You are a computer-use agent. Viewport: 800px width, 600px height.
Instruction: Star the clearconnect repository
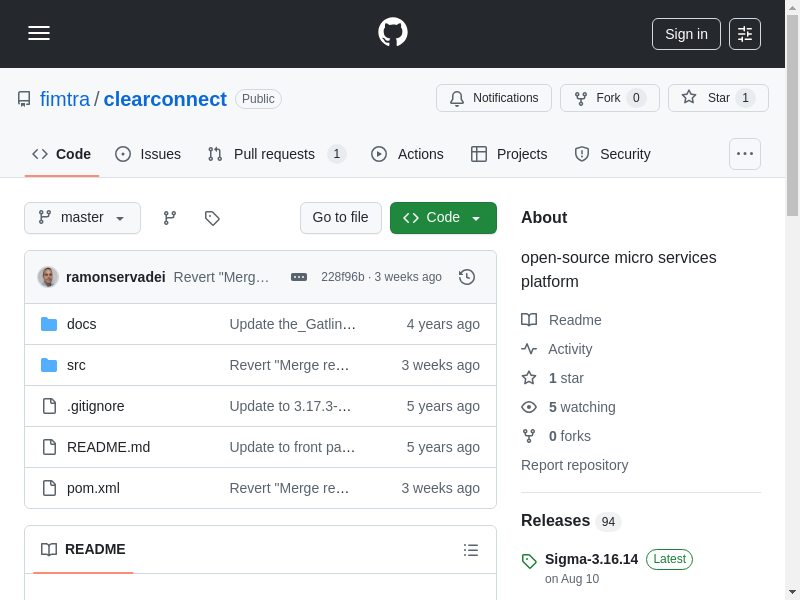click(x=718, y=98)
